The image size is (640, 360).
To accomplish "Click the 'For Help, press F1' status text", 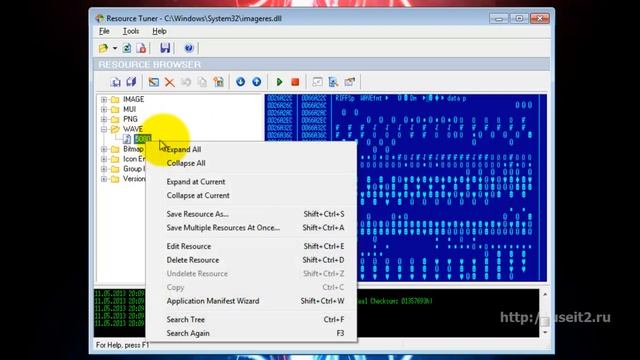I will (x=122, y=345).
